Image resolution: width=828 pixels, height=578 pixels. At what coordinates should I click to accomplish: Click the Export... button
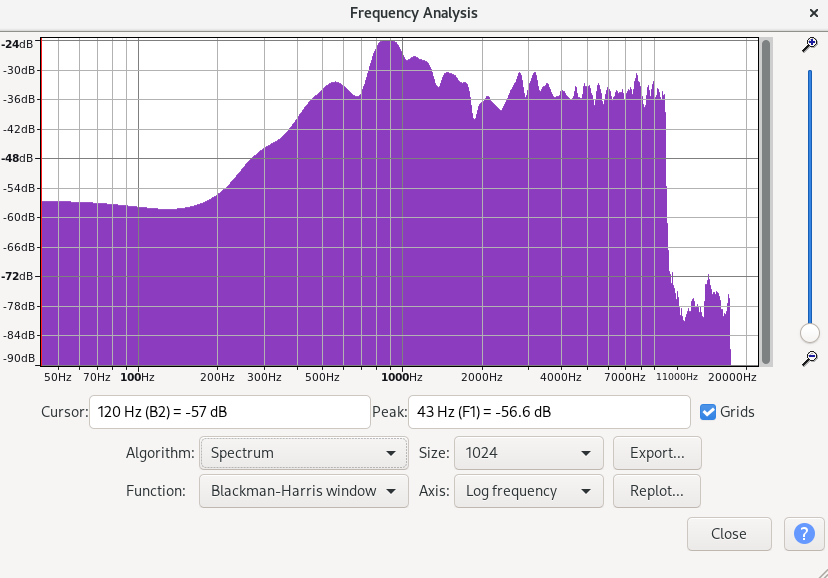[657, 453]
